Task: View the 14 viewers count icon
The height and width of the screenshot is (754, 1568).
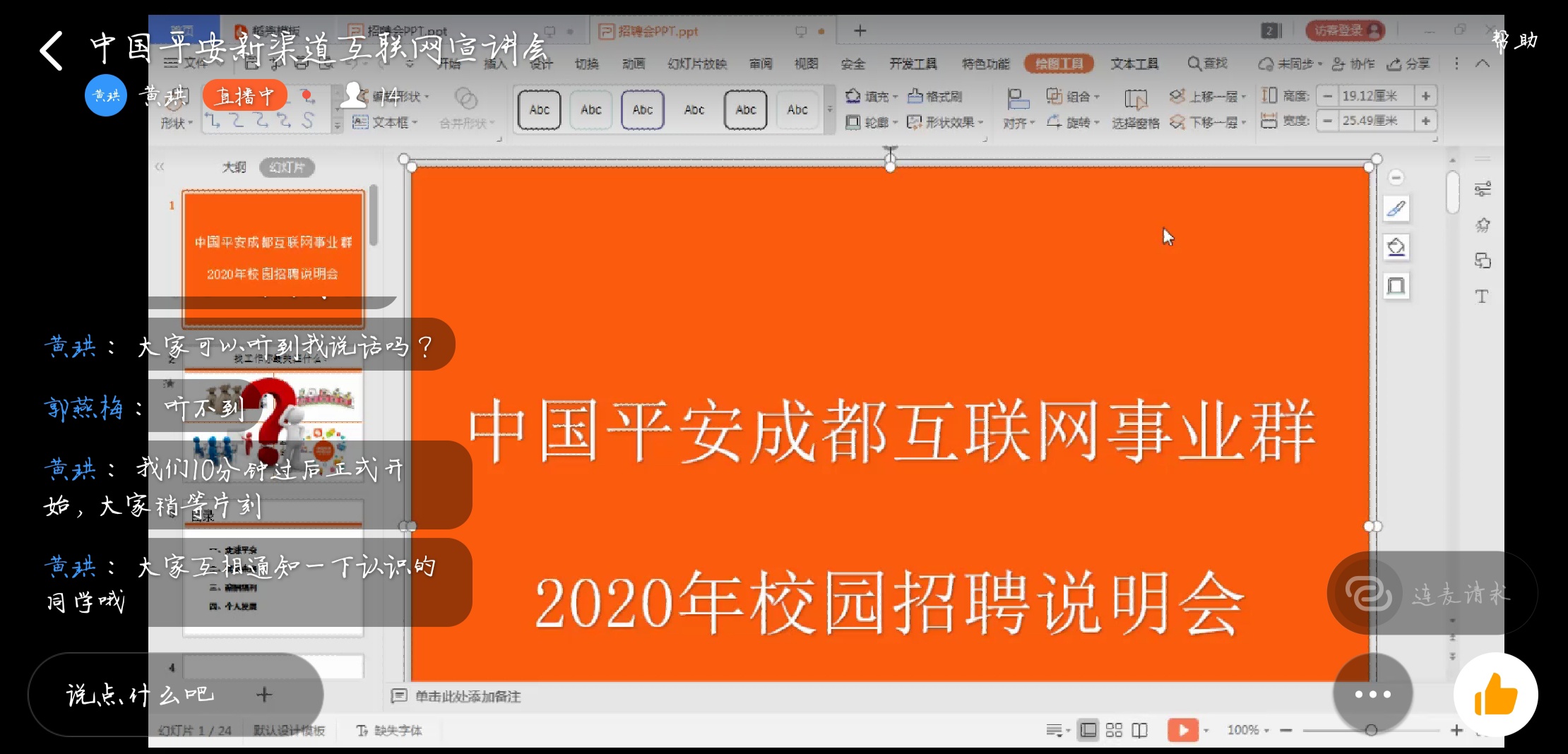Action: click(352, 95)
